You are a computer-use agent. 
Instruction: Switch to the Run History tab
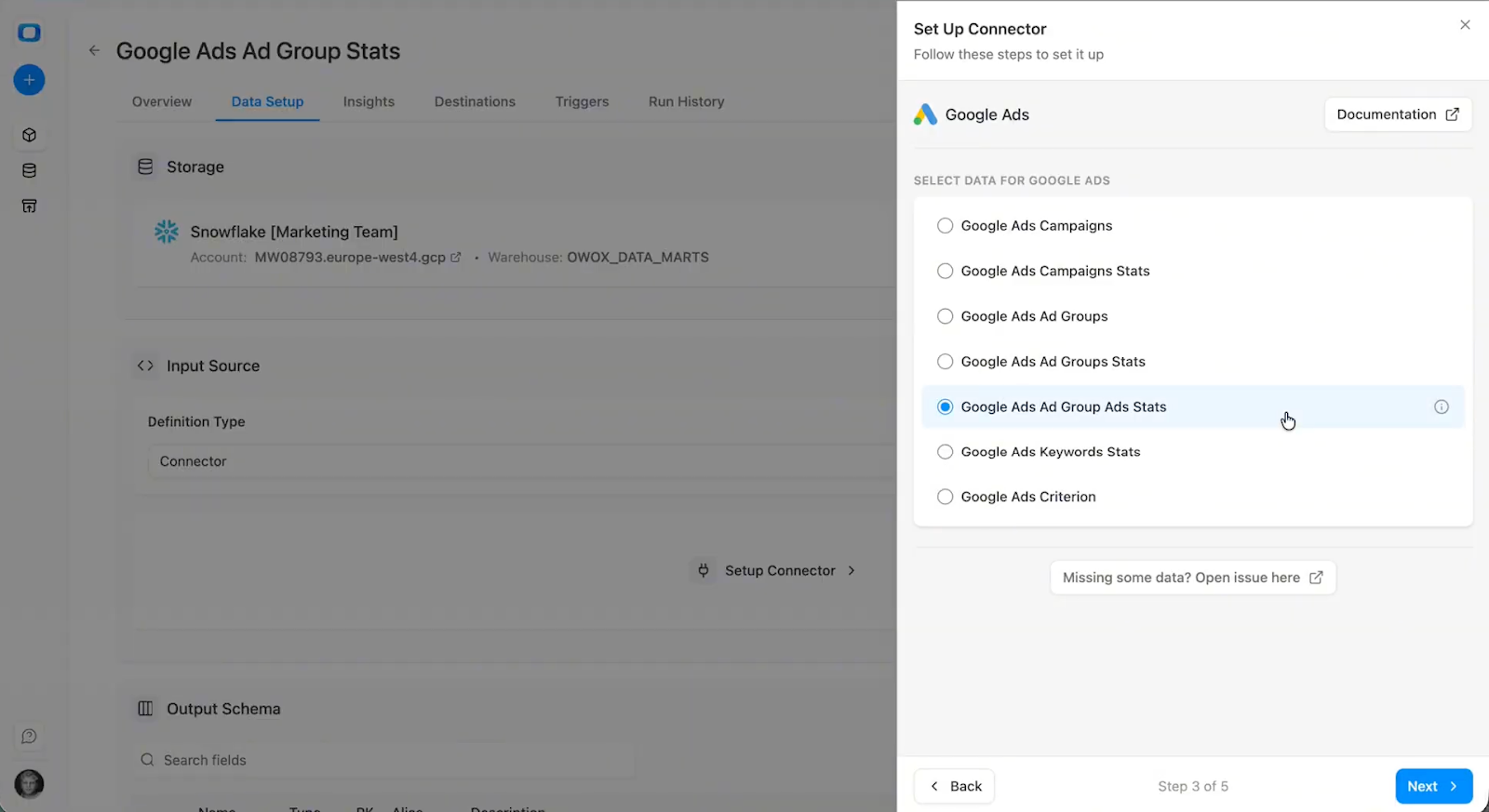pyautogui.click(x=686, y=101)
